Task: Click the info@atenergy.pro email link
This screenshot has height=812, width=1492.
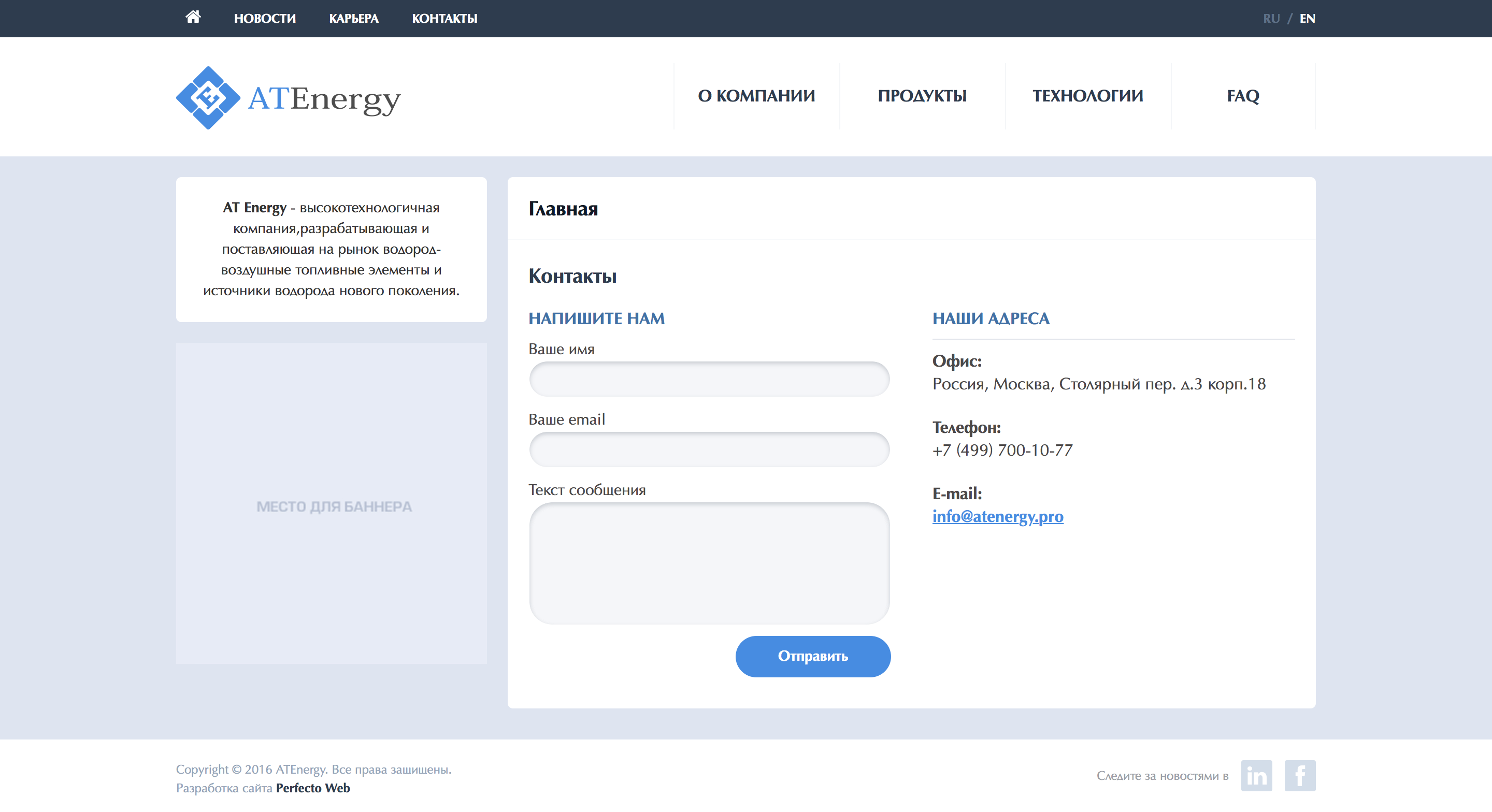Action: [997, 516]
